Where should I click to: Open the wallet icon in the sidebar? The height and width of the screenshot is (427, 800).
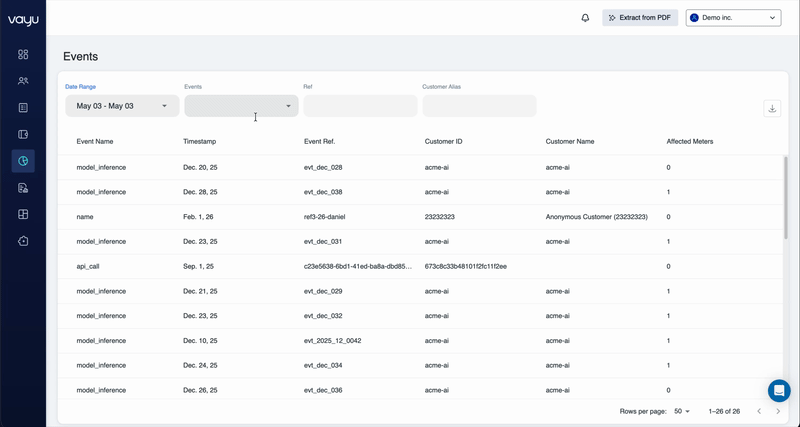pos(23,134)
